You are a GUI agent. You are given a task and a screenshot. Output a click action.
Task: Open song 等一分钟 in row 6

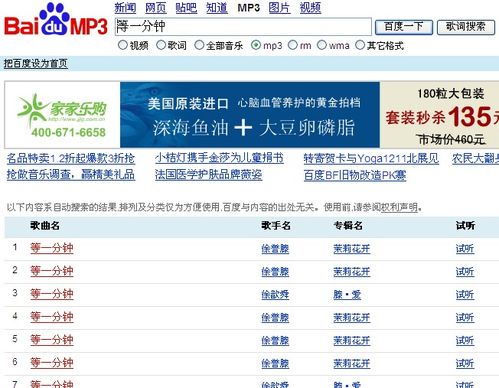[52, 363]
